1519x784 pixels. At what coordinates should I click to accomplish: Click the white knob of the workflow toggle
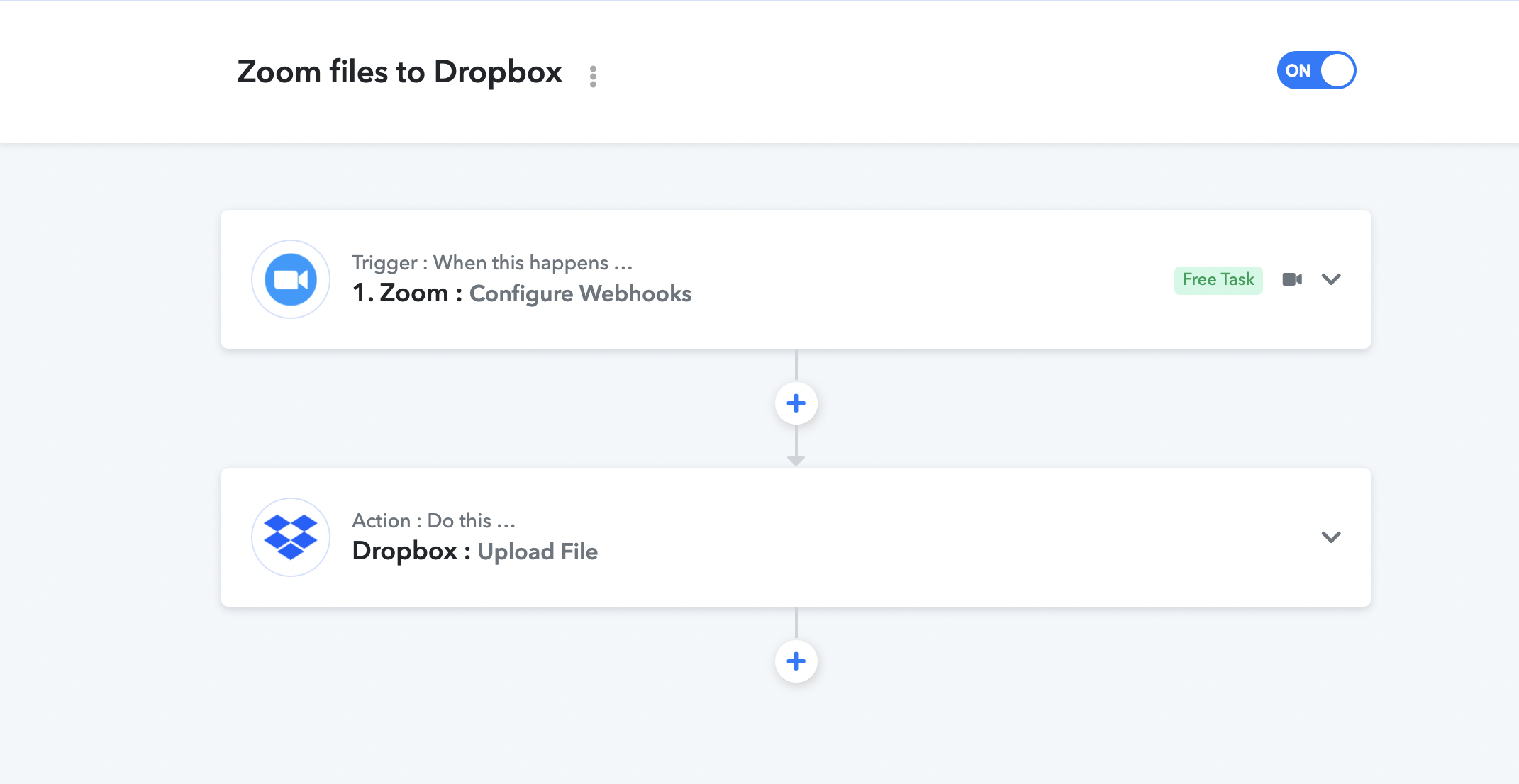coord(1337,70)
